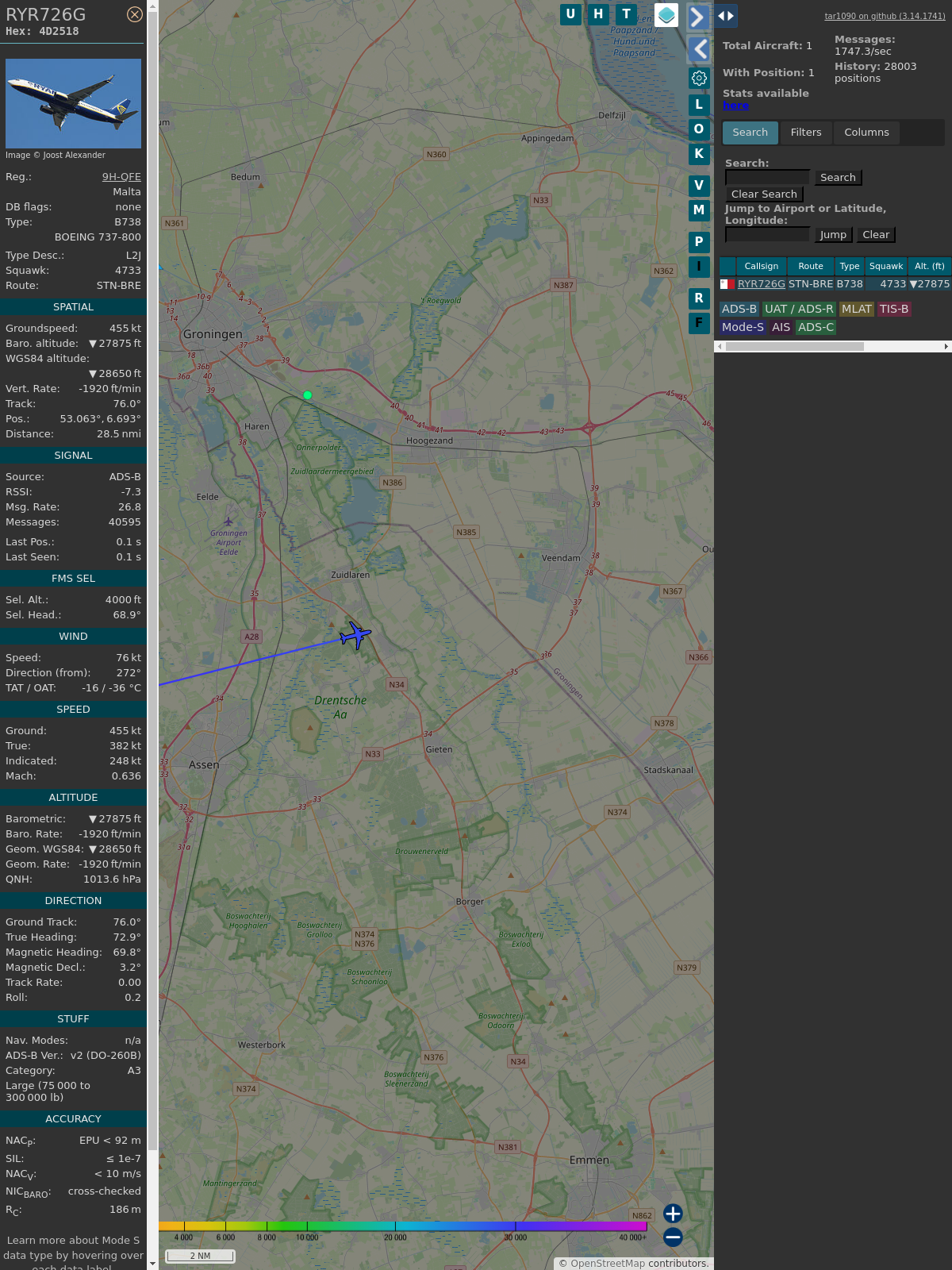Screen dimensions: 952x1270
Task: Click the TIS-B source legend label
Action: pyautogui.click(x=894, y=310)
